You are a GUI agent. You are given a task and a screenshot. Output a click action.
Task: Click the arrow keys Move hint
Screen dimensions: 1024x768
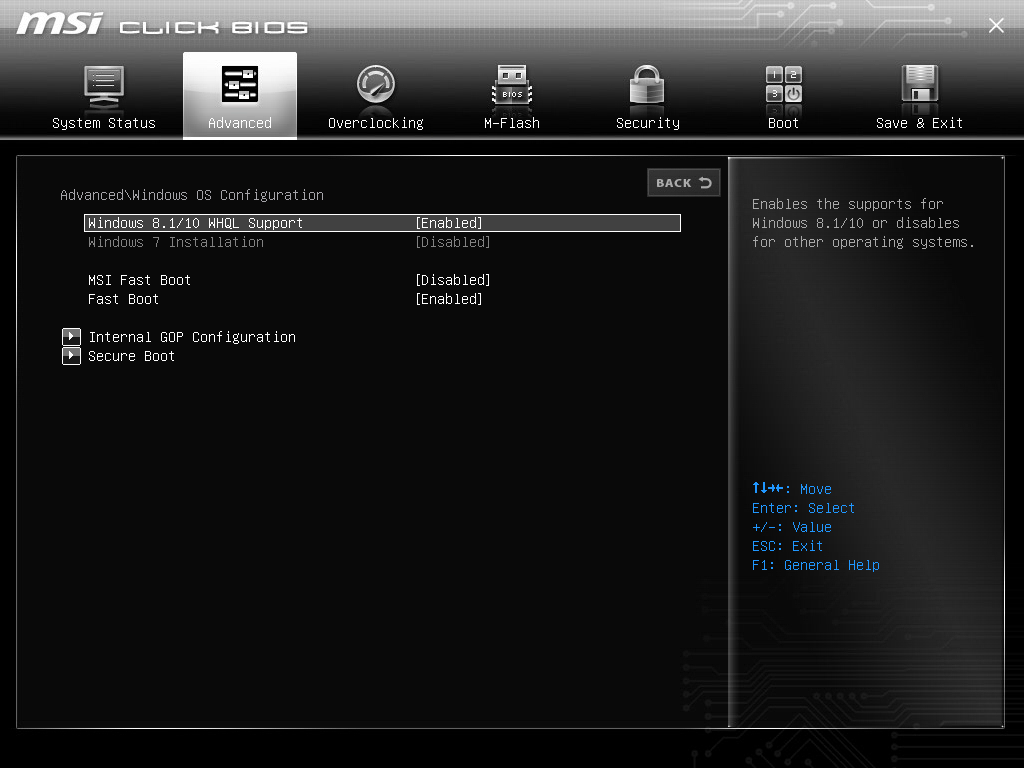(x=792, y=489)
